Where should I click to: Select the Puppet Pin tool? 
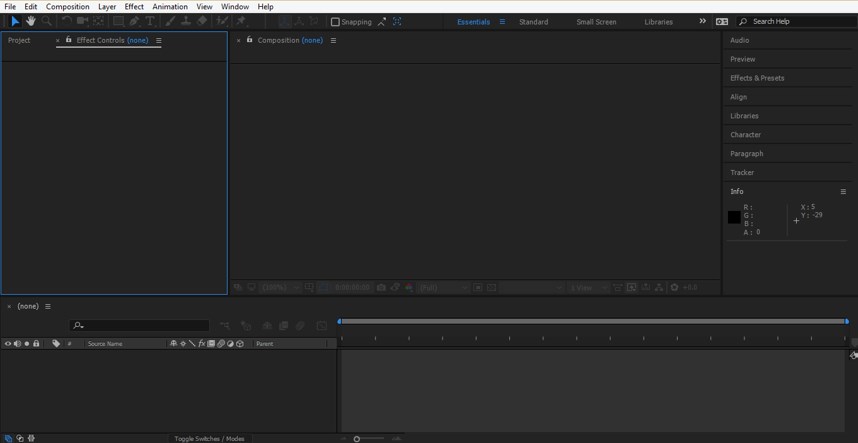point(241,21)
